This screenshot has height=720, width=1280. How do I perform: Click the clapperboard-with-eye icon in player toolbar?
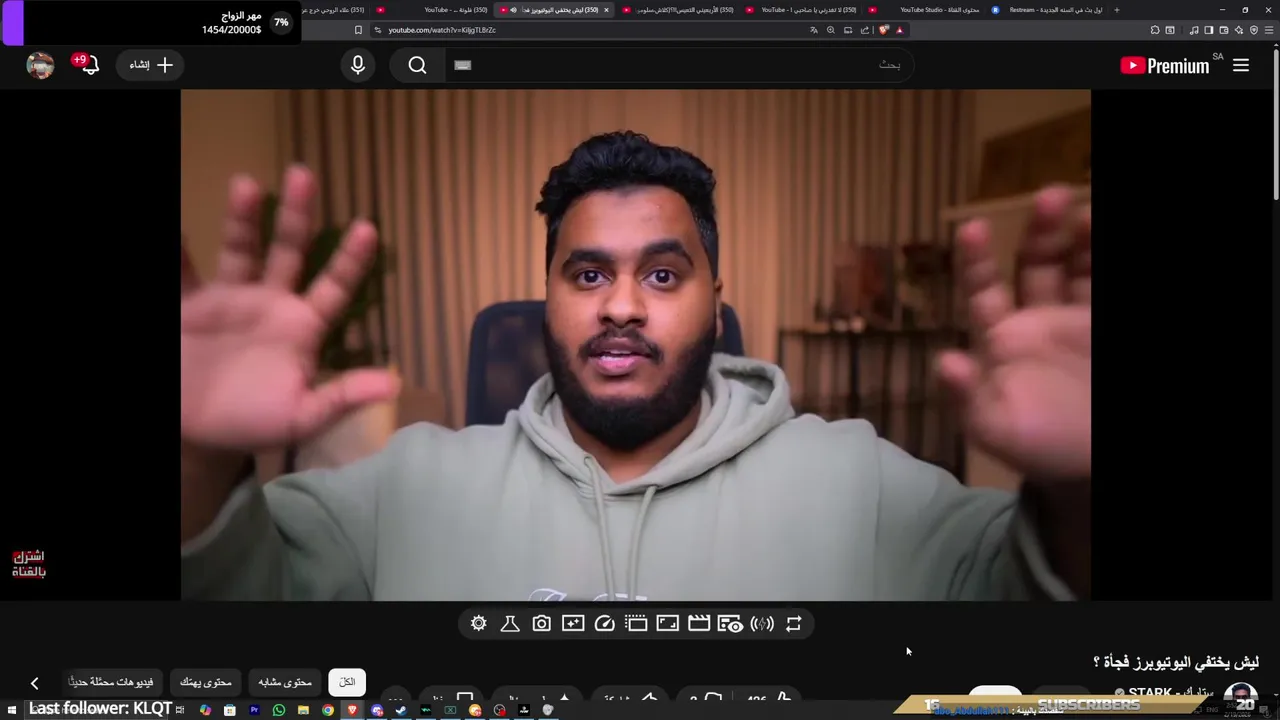730,624
